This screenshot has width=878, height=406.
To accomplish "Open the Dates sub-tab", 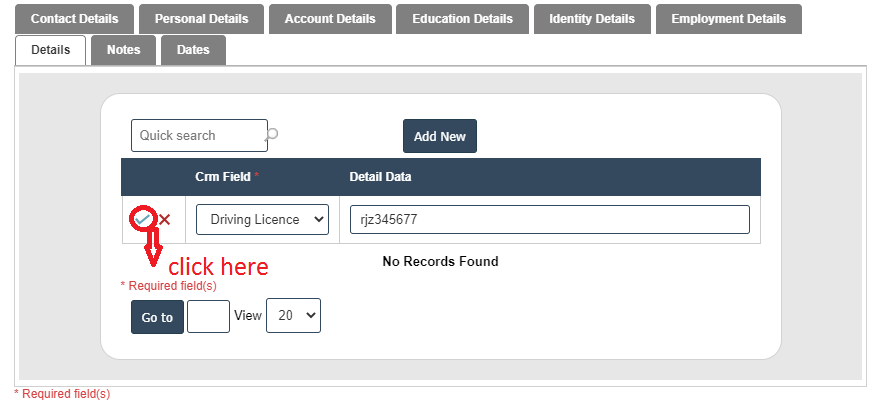I will click(193, 50).
